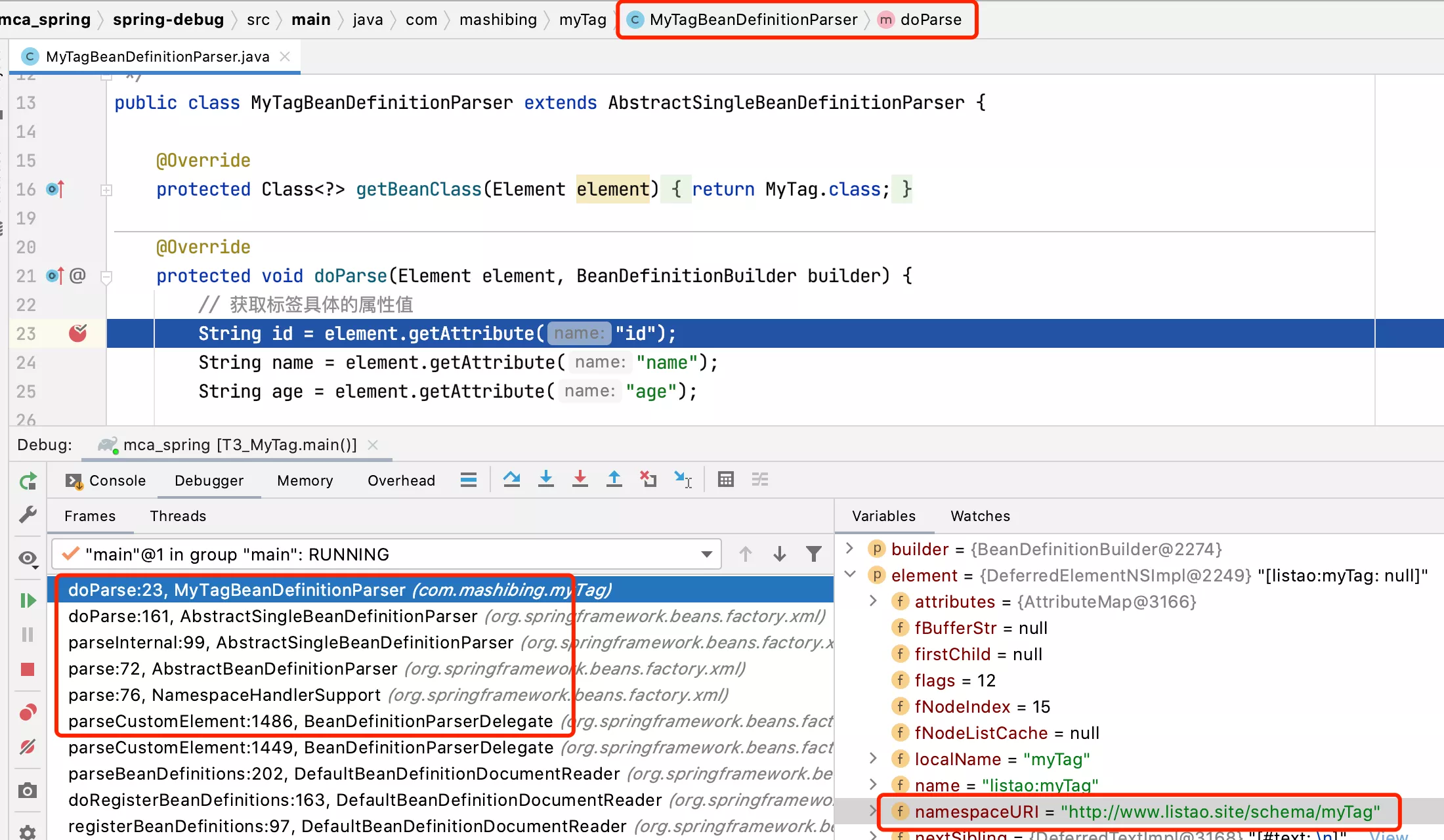Viewport: 1444px width, 840px height.
Task: Click the Step Into icon
Action: pos(545,480)
